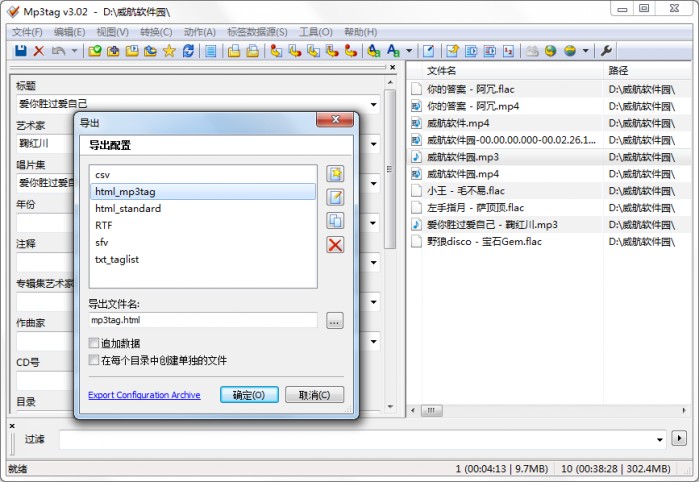Open the Export Configuration Archive link
The image size is (699, 482).
click(x=144, y=395)
